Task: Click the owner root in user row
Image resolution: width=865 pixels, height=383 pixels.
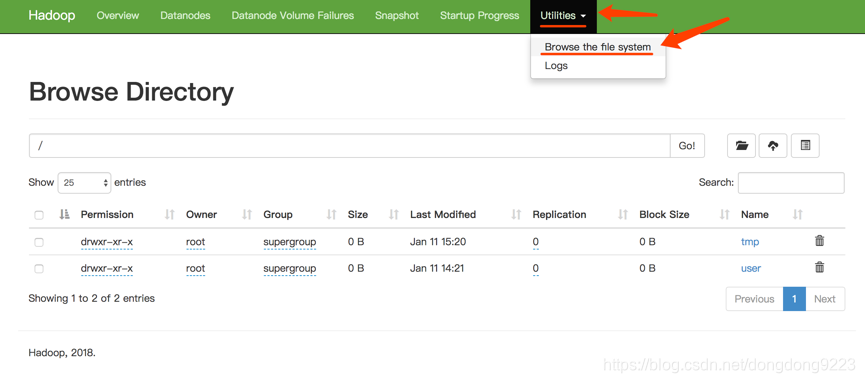Action: tap(196, 268)
